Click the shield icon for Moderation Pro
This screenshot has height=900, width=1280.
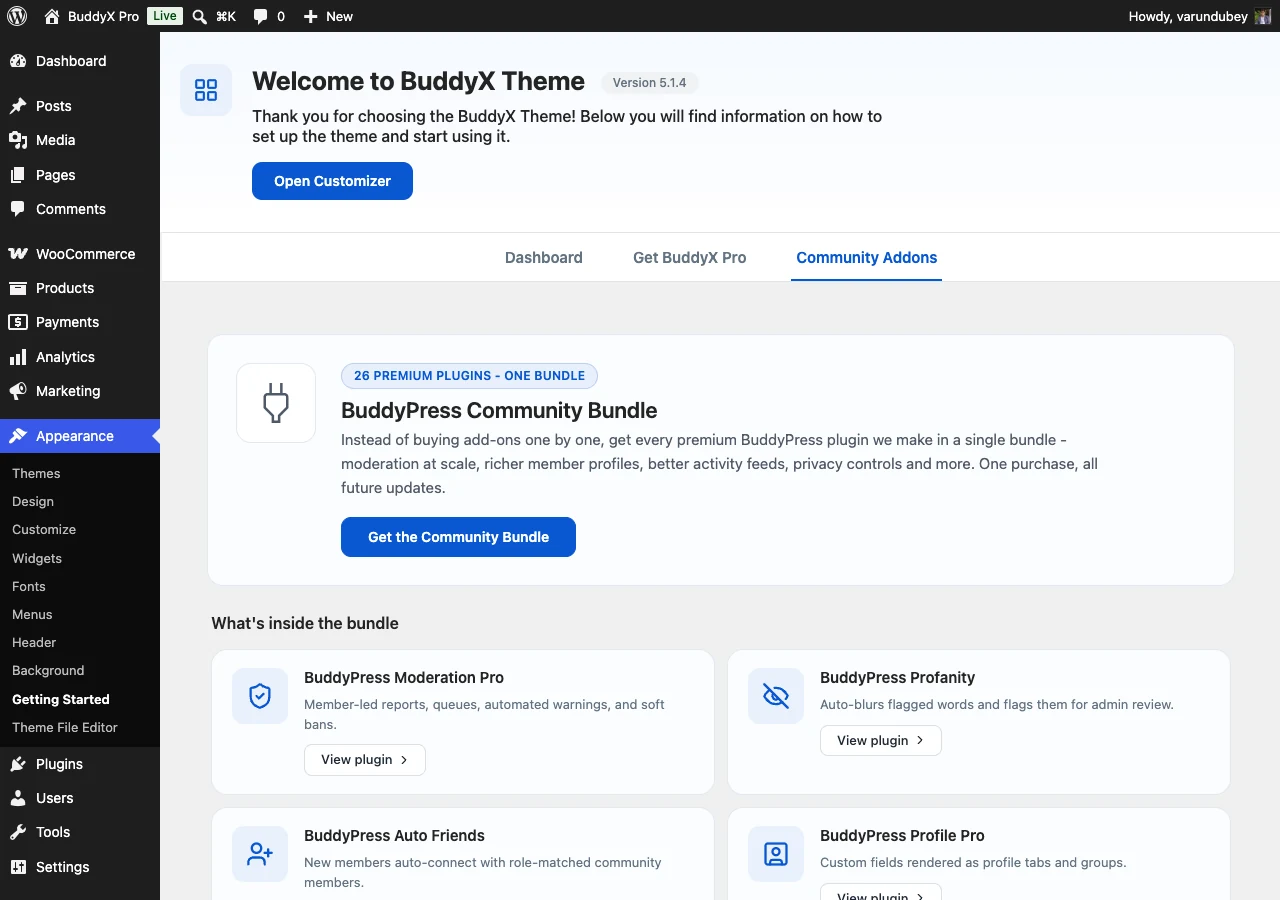coord(260,696)
